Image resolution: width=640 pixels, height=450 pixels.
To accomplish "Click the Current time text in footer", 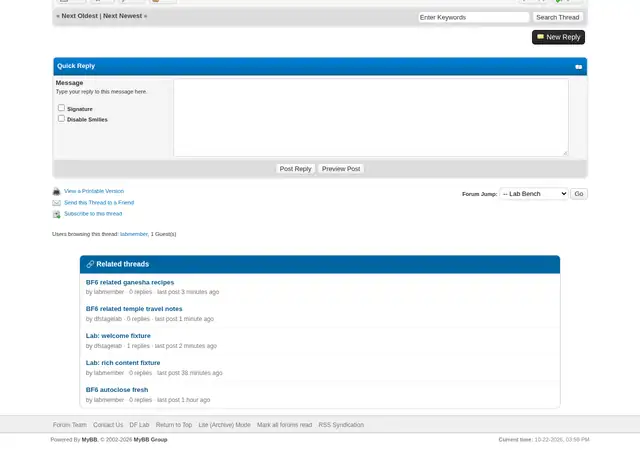I will pos(544,440).
